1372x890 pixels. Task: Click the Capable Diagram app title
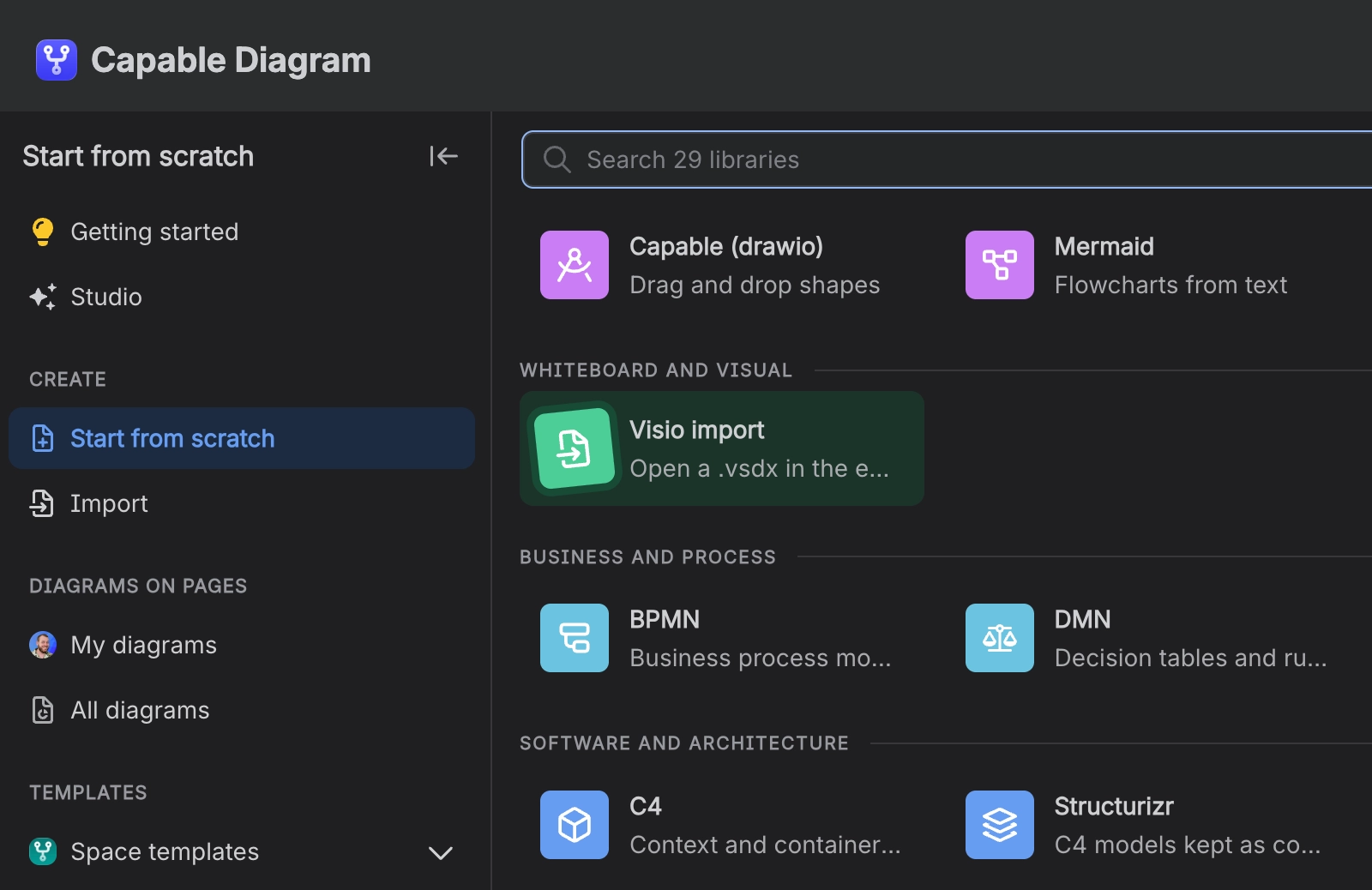[x=231, y=60]
